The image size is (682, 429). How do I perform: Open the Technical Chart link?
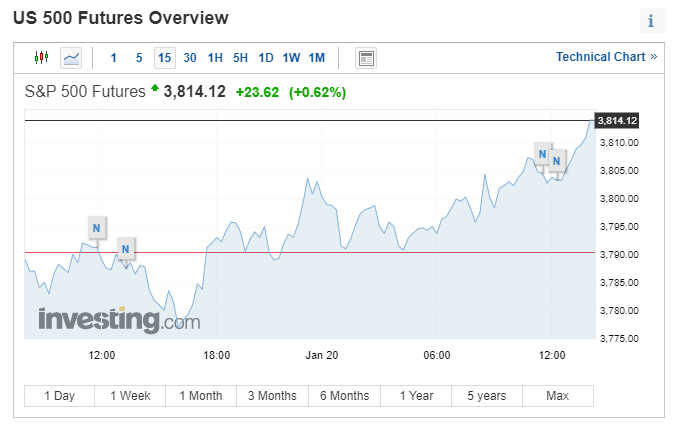click(x=606, y=57)
